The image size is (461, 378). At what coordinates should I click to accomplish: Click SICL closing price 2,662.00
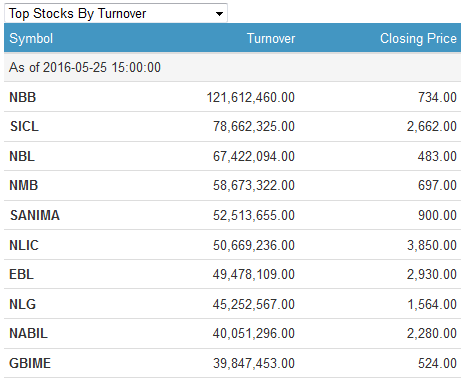[x=432, y=127]
